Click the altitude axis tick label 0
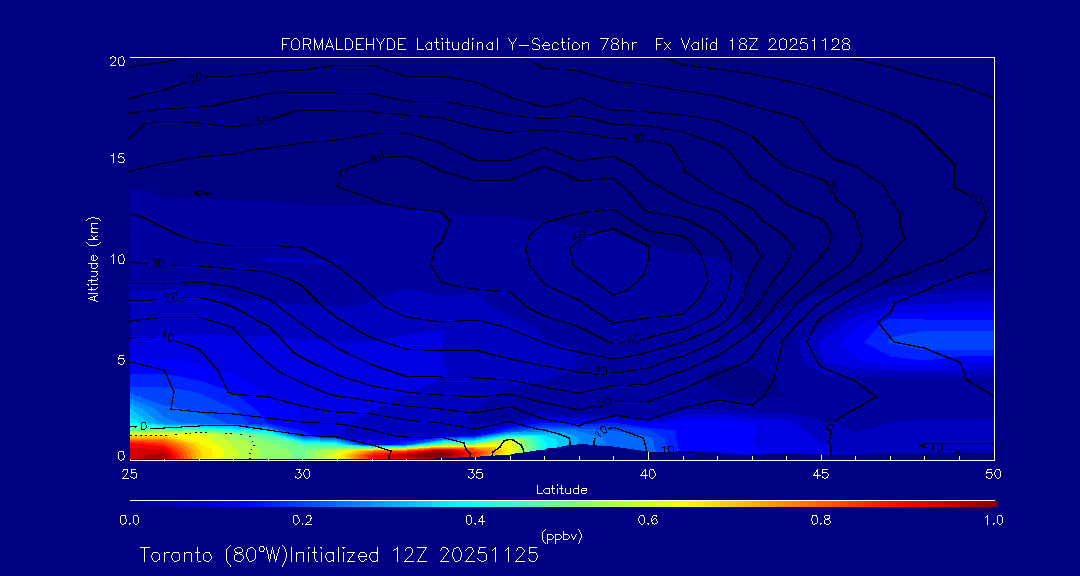Image resolution: width=1080 pixels, height=576 pixels. (x=120, y=456)
